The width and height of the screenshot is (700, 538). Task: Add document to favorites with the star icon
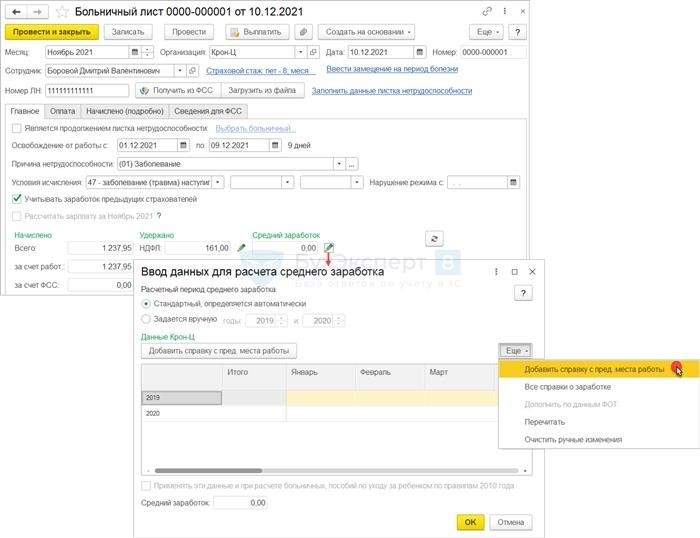(x=62, y=12)
